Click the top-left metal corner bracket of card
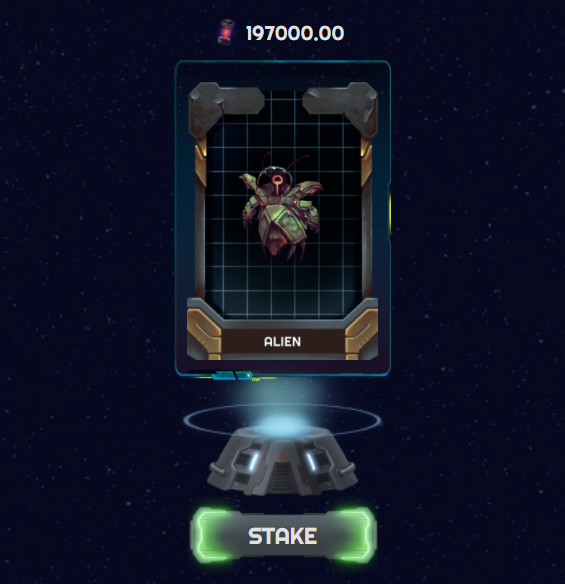 coord(223,104)
